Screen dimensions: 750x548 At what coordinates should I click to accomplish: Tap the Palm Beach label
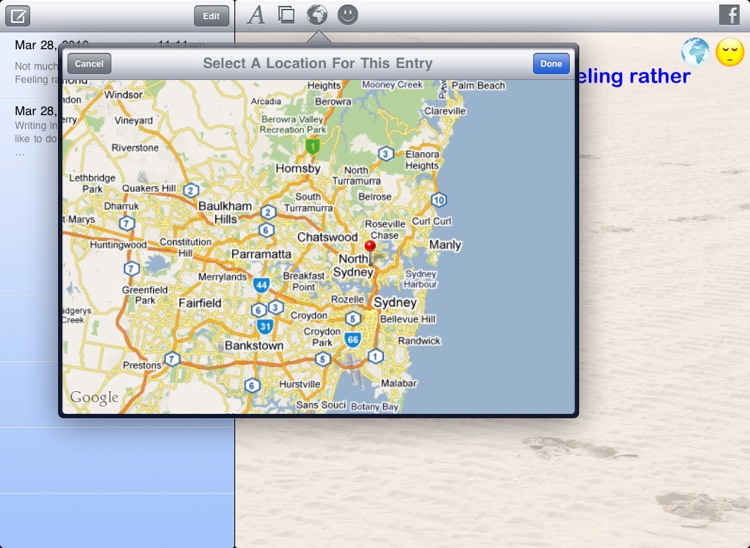[478, 86]
